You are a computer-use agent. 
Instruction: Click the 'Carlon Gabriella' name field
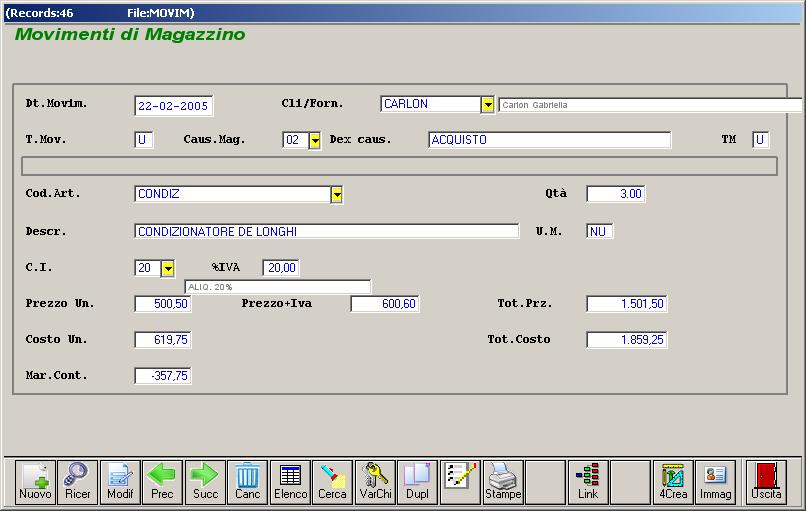tap(650, 105)
